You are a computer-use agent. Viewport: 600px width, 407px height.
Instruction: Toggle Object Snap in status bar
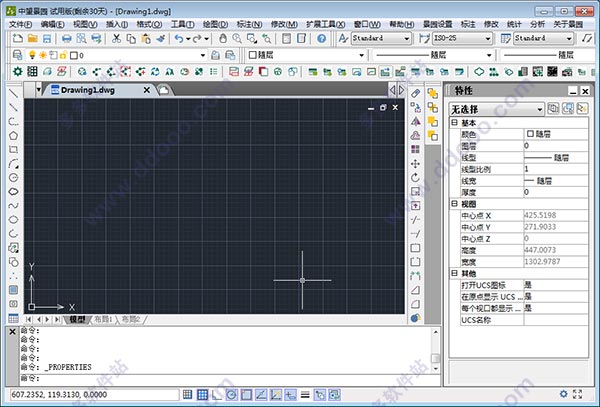pos(246,394)
